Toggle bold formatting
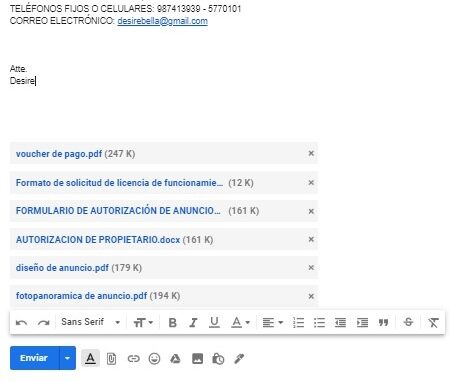The image size is (461, 382). tap(173, 323)
